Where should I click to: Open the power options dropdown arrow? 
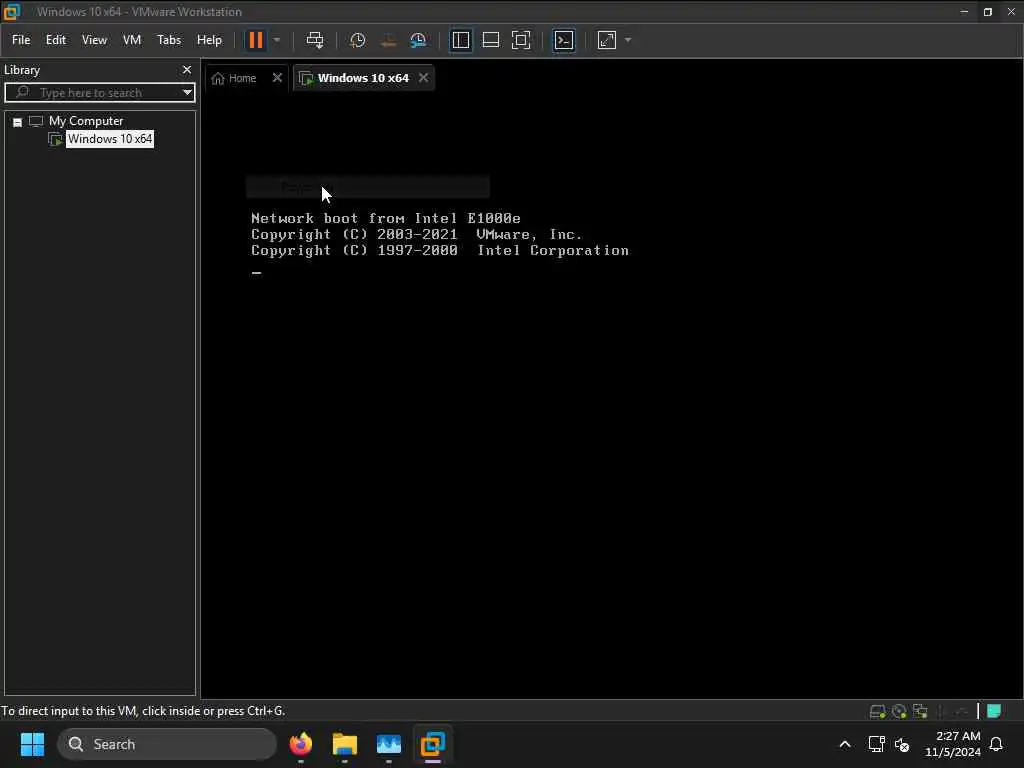(x=277, y=40)
